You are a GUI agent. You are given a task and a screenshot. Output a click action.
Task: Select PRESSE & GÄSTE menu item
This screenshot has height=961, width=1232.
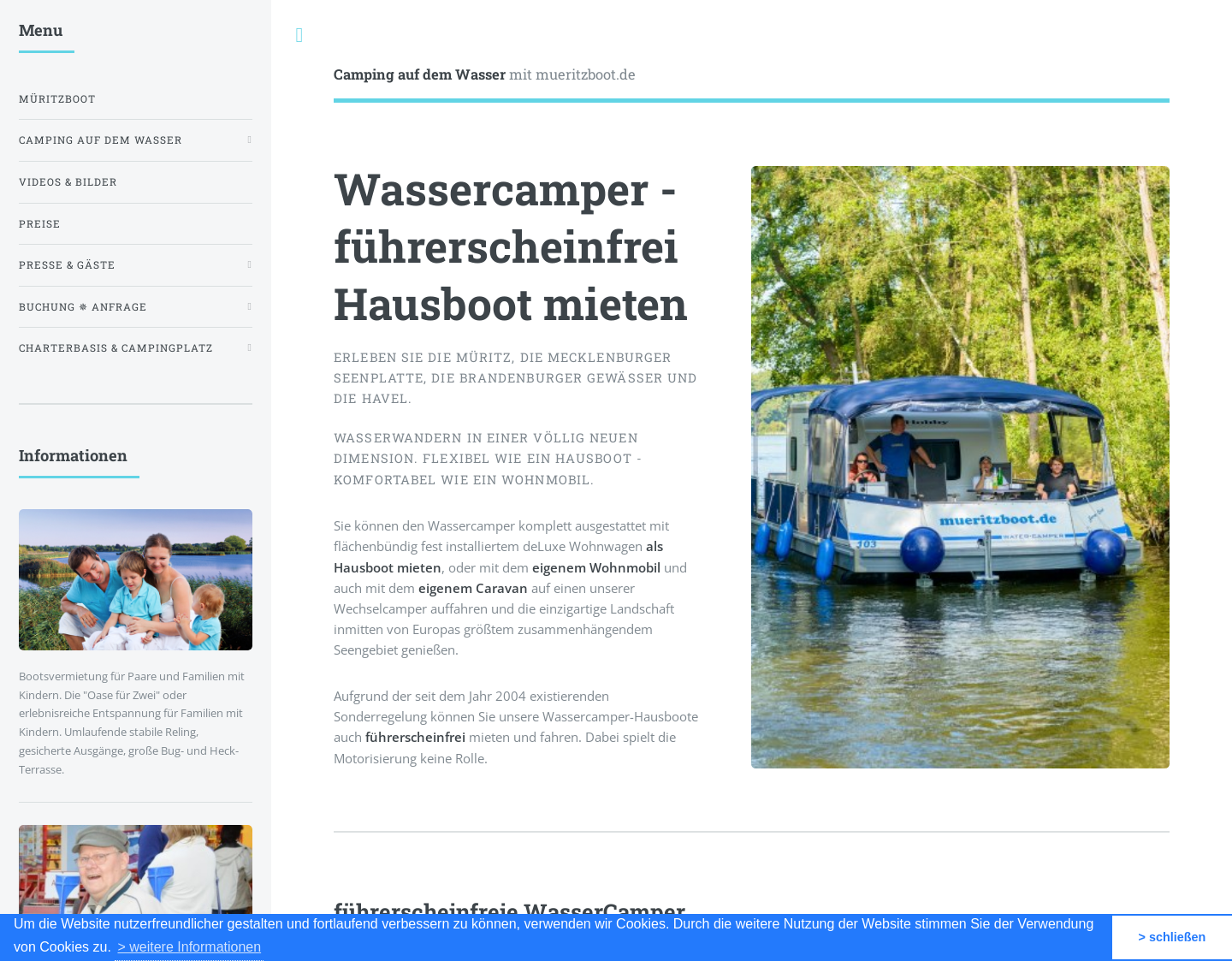pyautogui.click(x=67, y=265)
